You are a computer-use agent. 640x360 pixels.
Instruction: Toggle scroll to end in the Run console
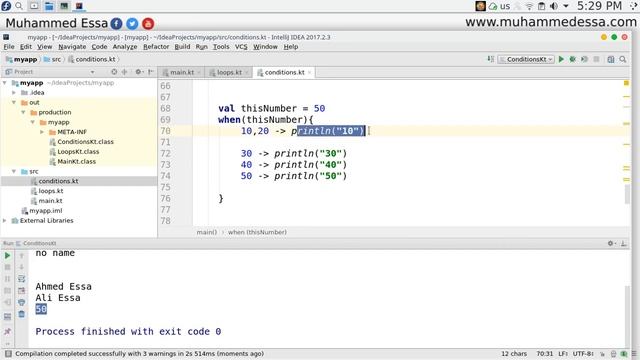pyautogui.click(x=22, y=291)
